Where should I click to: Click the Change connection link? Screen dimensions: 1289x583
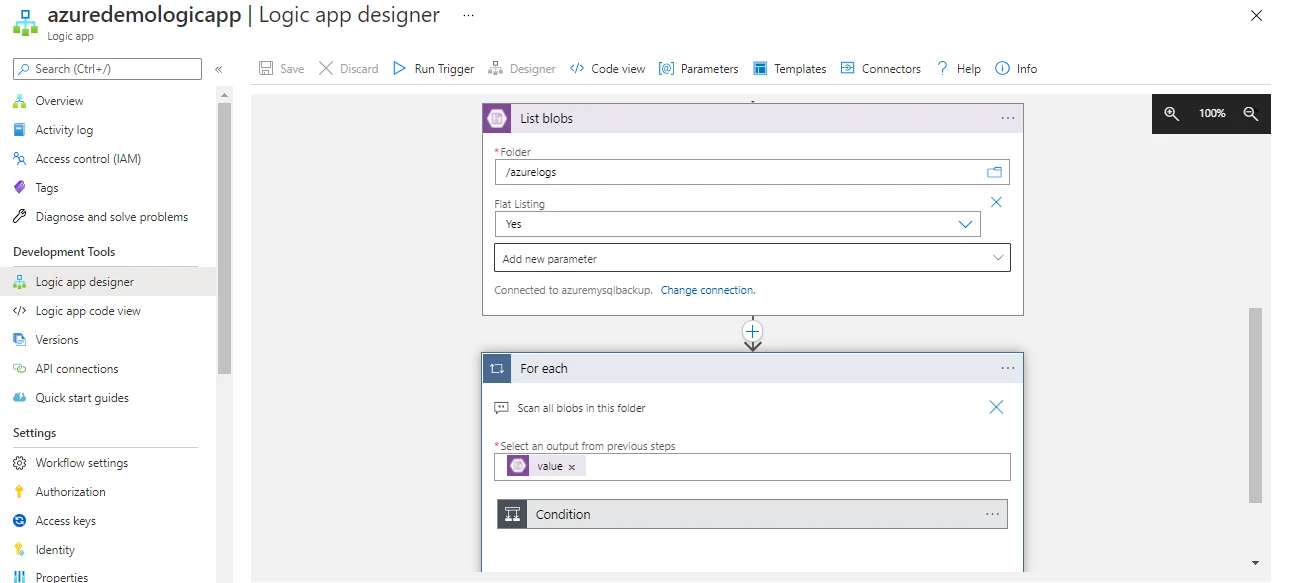click(708, 289)
